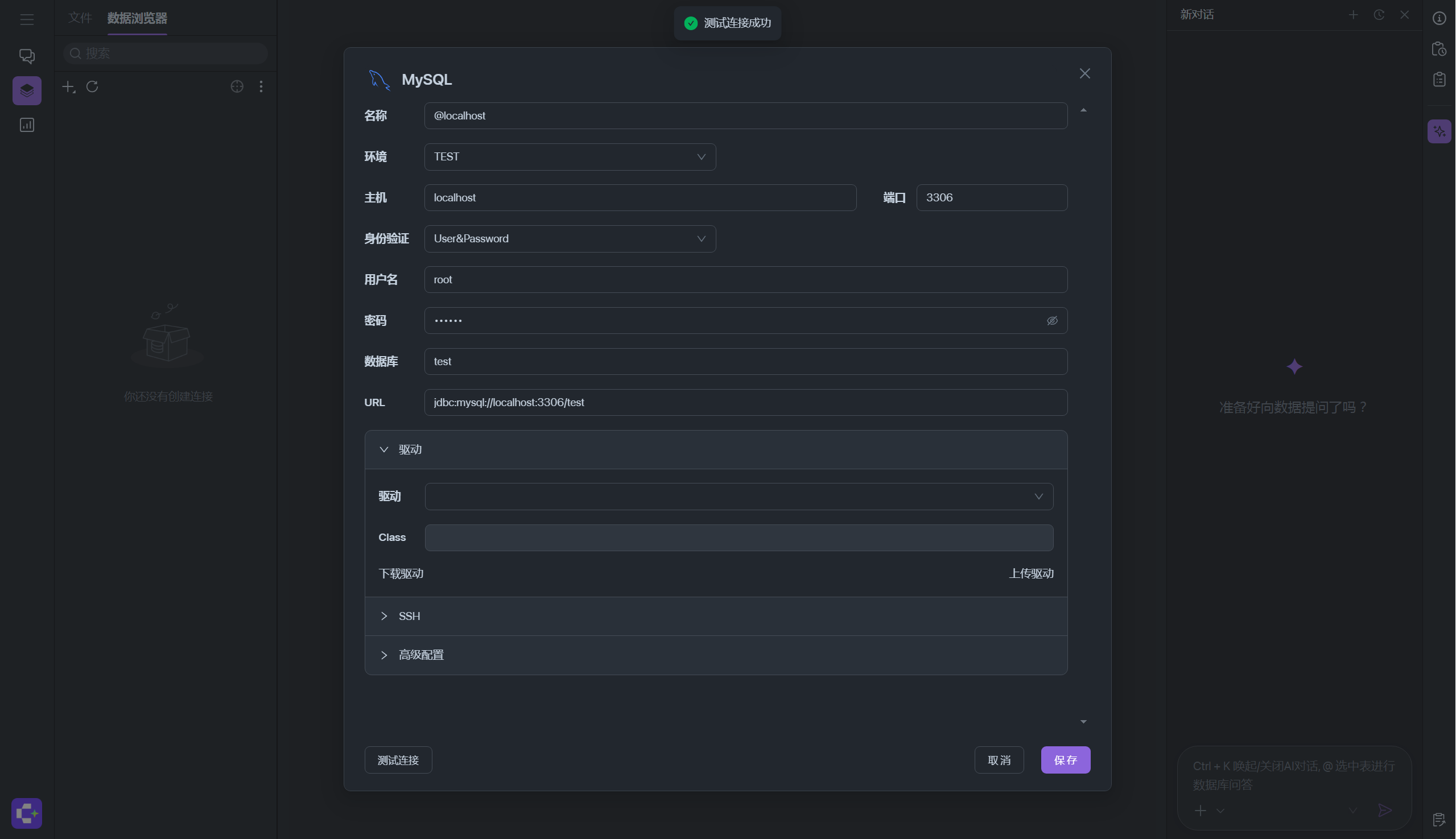Open the chat conversations sidebar icon
The width and height of the screenshot is (1456, 839).
27,56
